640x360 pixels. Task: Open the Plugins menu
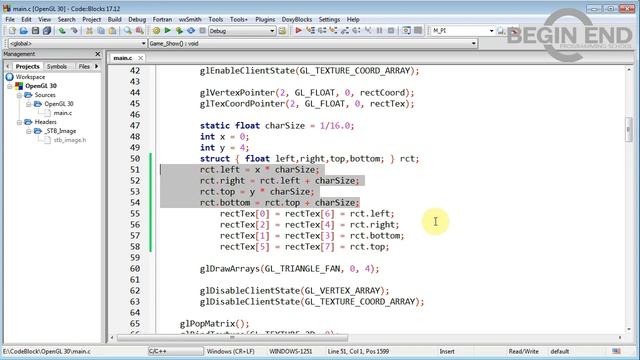click(265, 19)
